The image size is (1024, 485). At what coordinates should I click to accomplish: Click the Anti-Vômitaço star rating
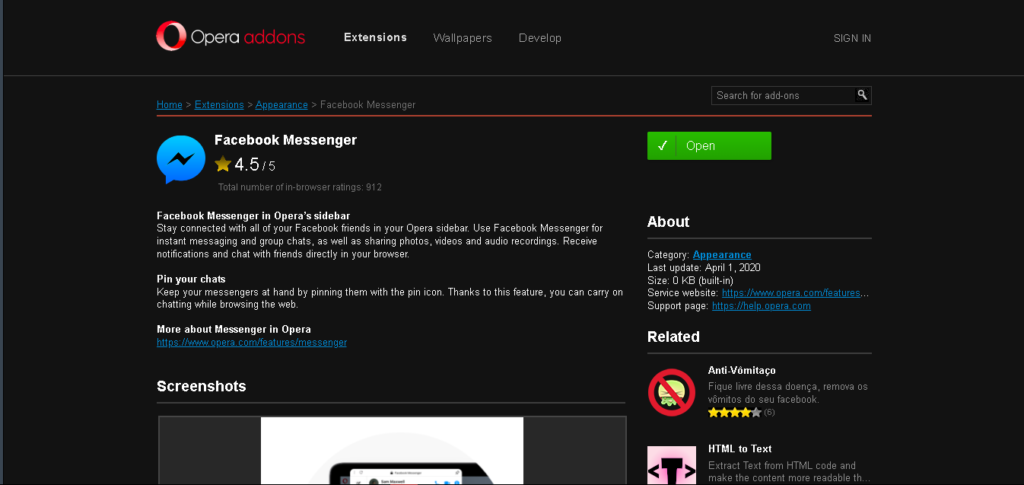pos(734,413)
